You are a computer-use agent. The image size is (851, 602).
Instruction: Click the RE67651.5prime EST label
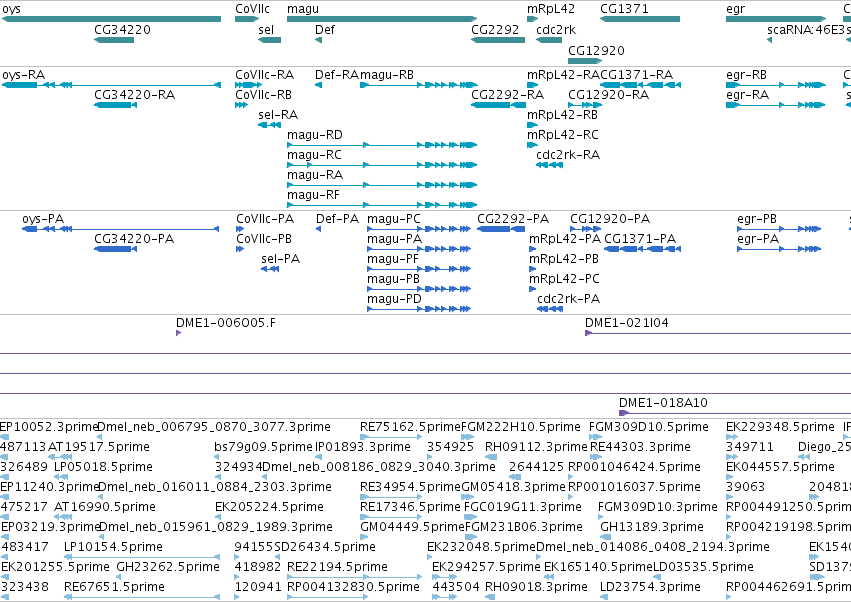pyautogui.click(x=114, y=587)
